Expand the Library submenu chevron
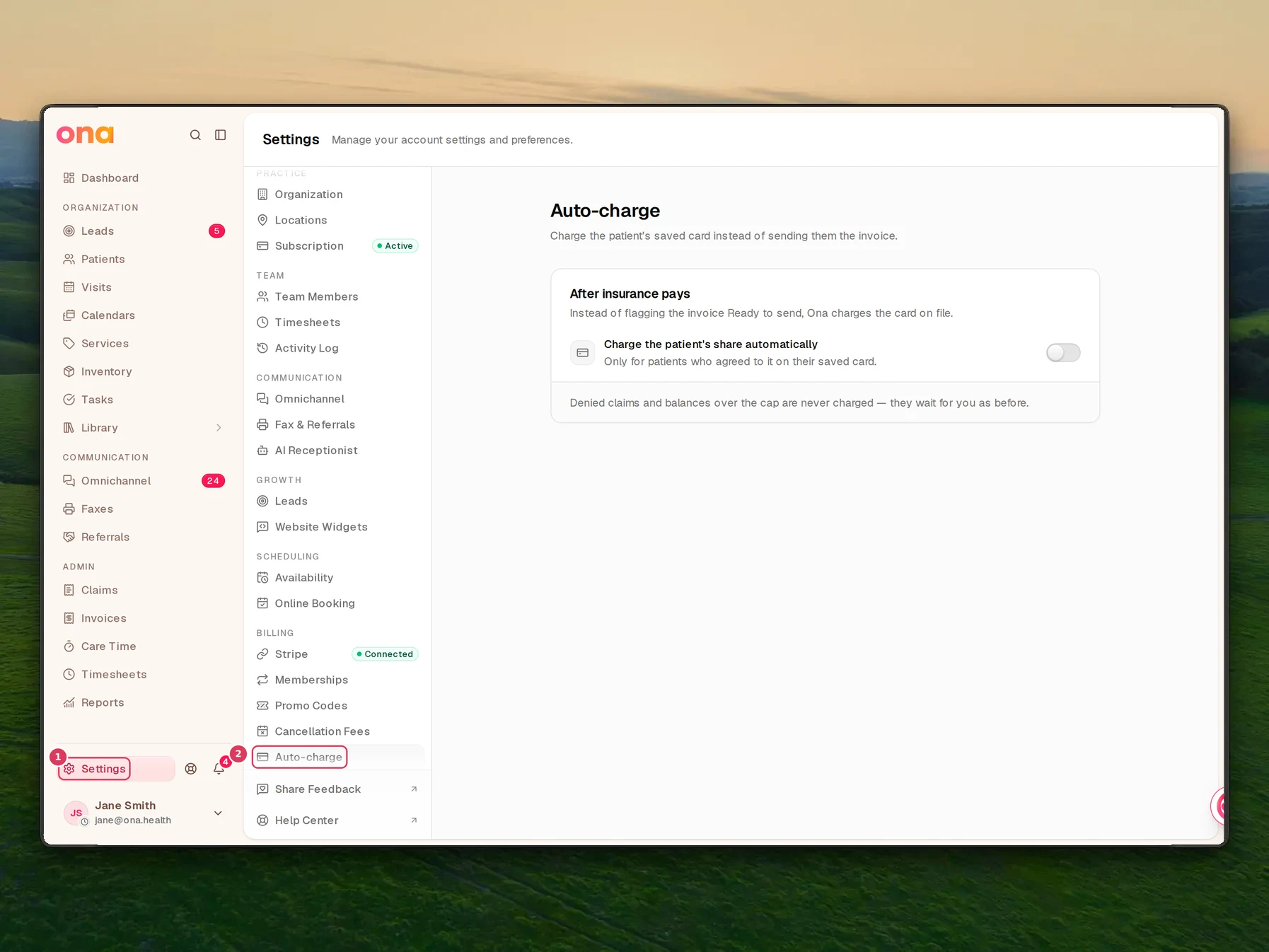Image resolution: width=1269 pixels, height=952 pixels. pos(219,428)
